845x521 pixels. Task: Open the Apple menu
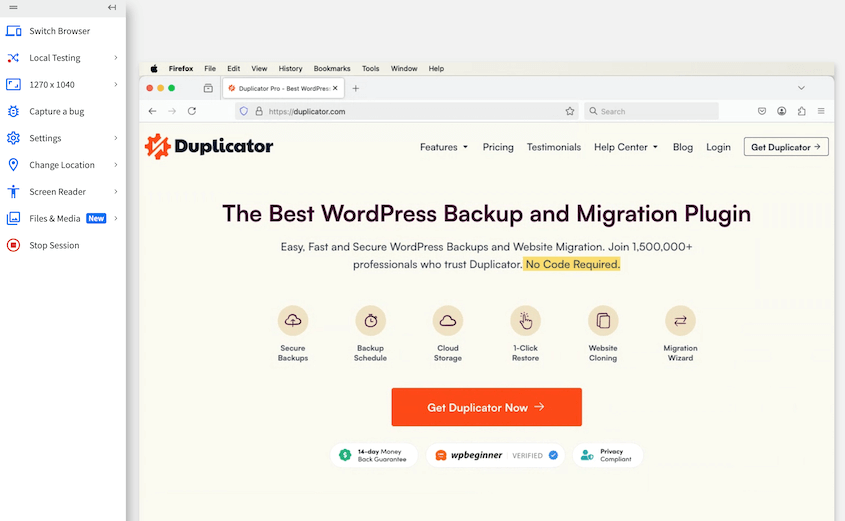tap(154, 68)
